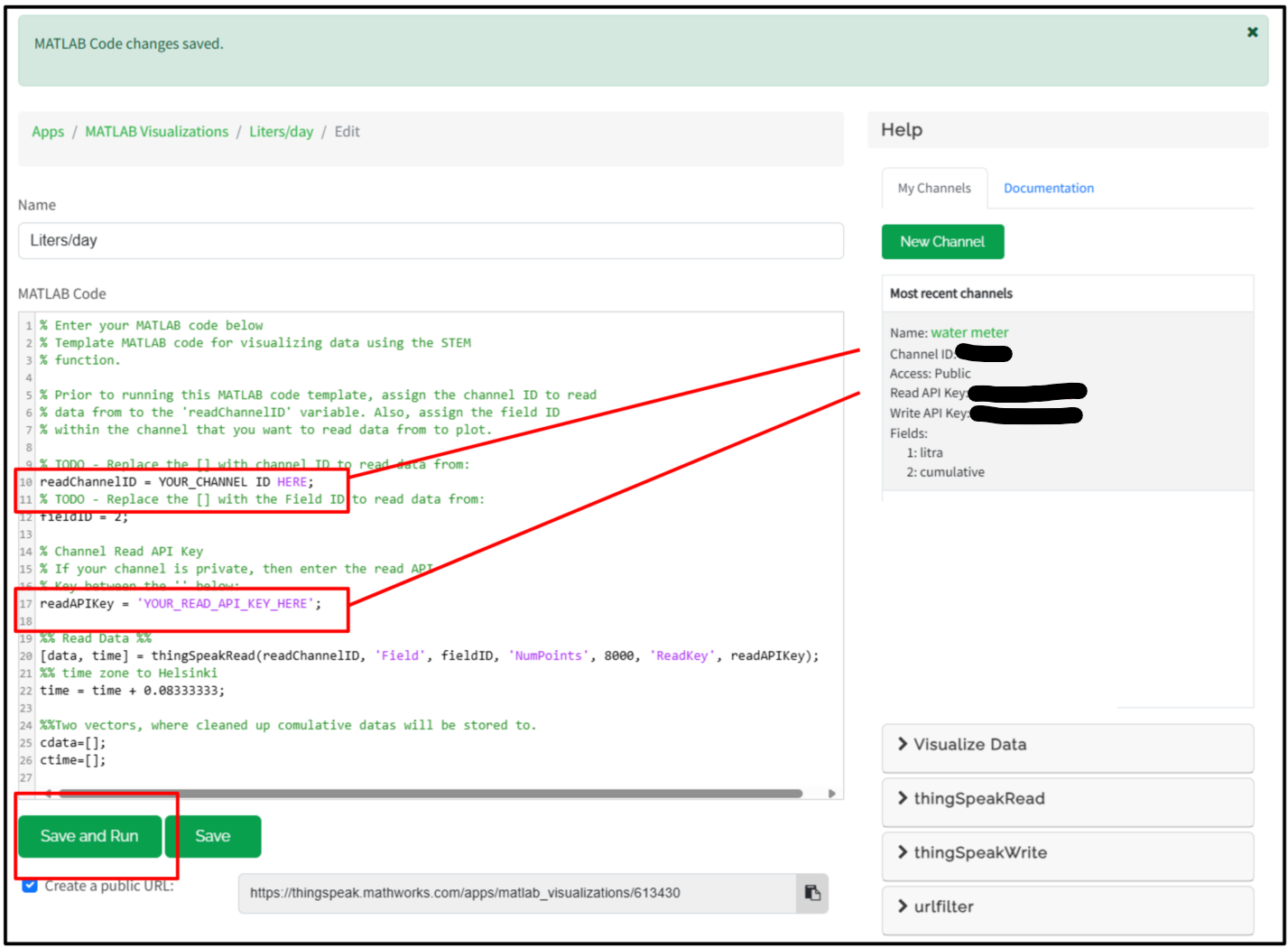Click comment line starting '% within the channel'

tap(265, 430)
